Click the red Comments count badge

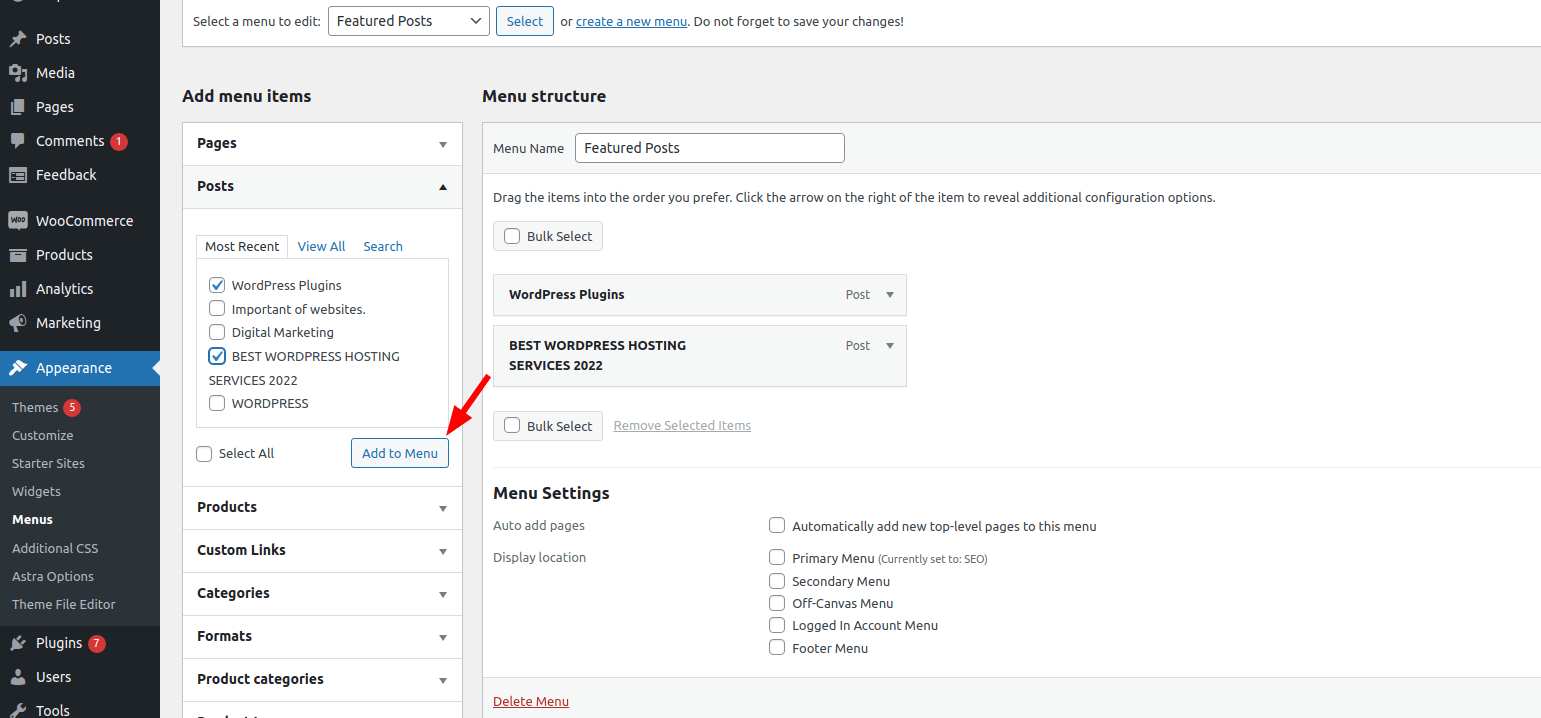(x=119, y=141)
